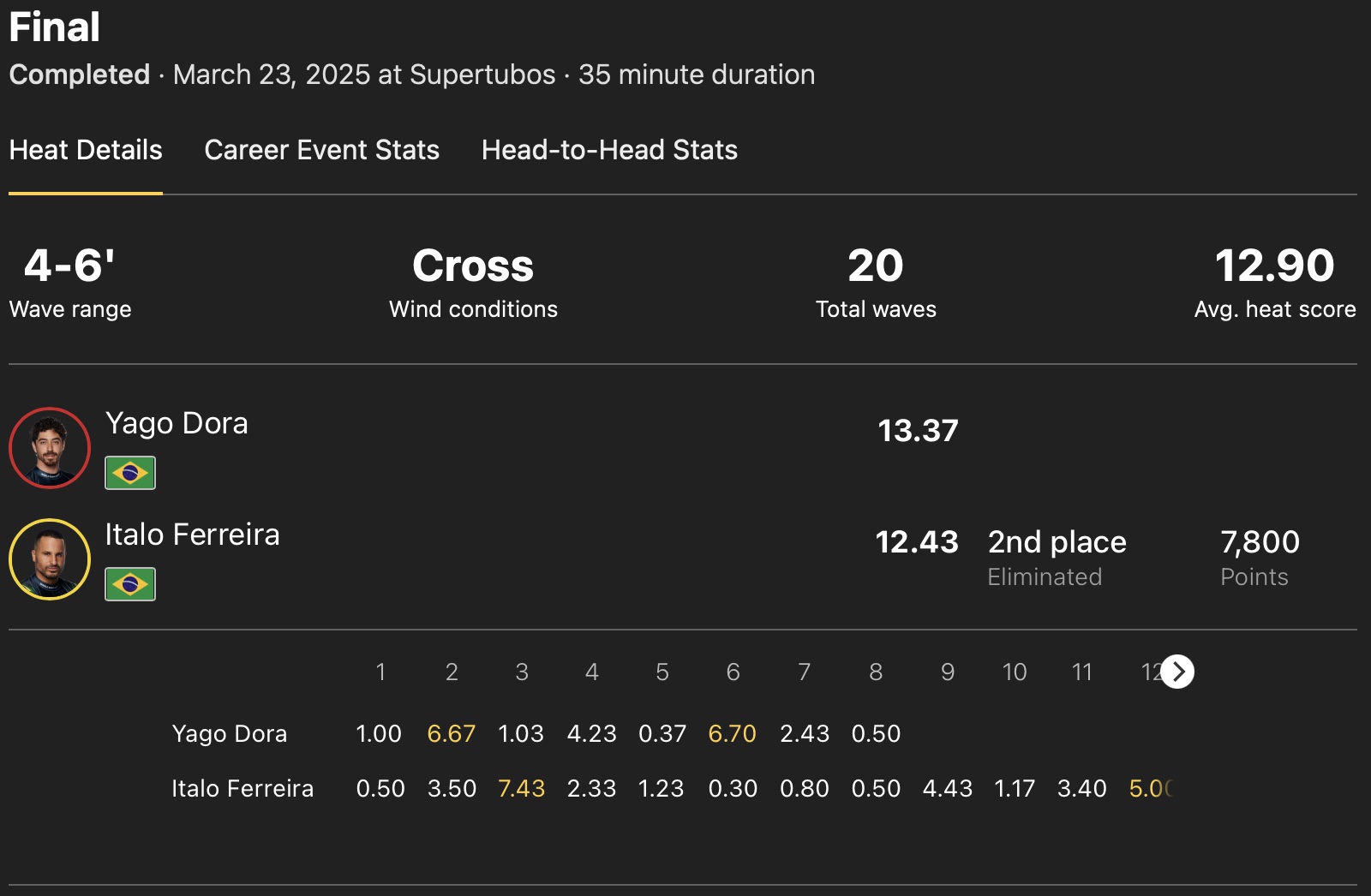Click Italo Ferreira's 4.43 wave score

coord(947,789)
